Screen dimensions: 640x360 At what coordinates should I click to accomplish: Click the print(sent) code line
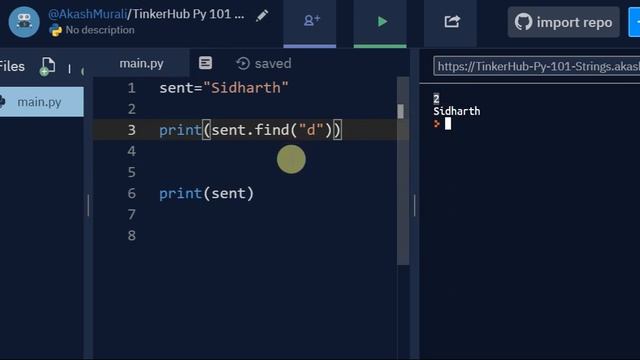(207, 193)
